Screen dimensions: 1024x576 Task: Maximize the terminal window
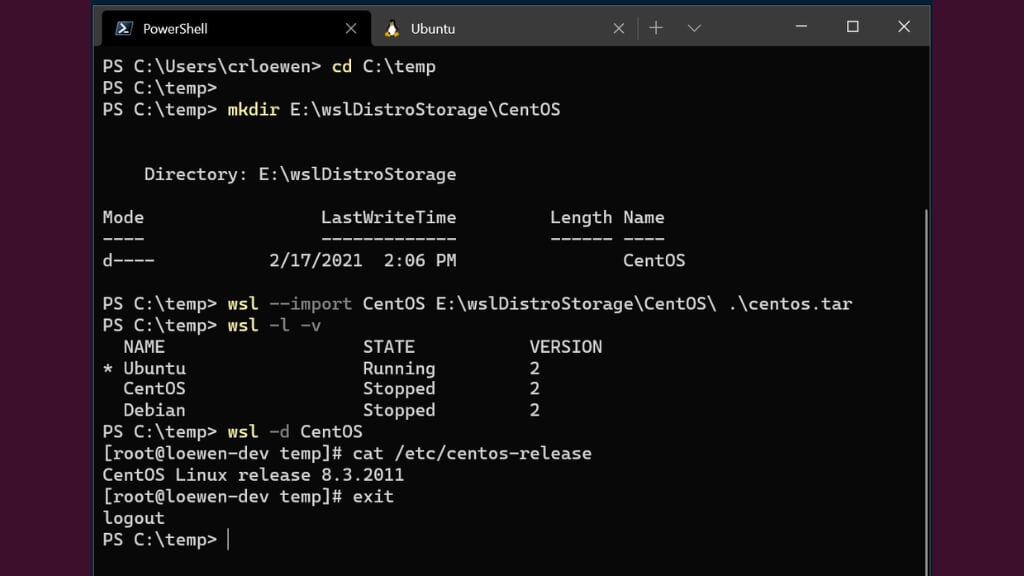tap(853, 27)
